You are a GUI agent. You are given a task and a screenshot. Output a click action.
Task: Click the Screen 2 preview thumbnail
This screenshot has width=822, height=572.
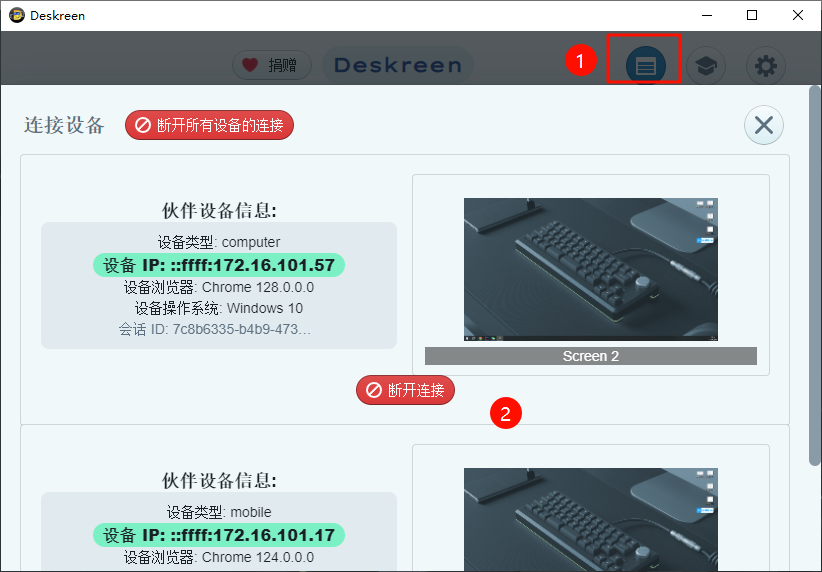(x=590, y=269)
